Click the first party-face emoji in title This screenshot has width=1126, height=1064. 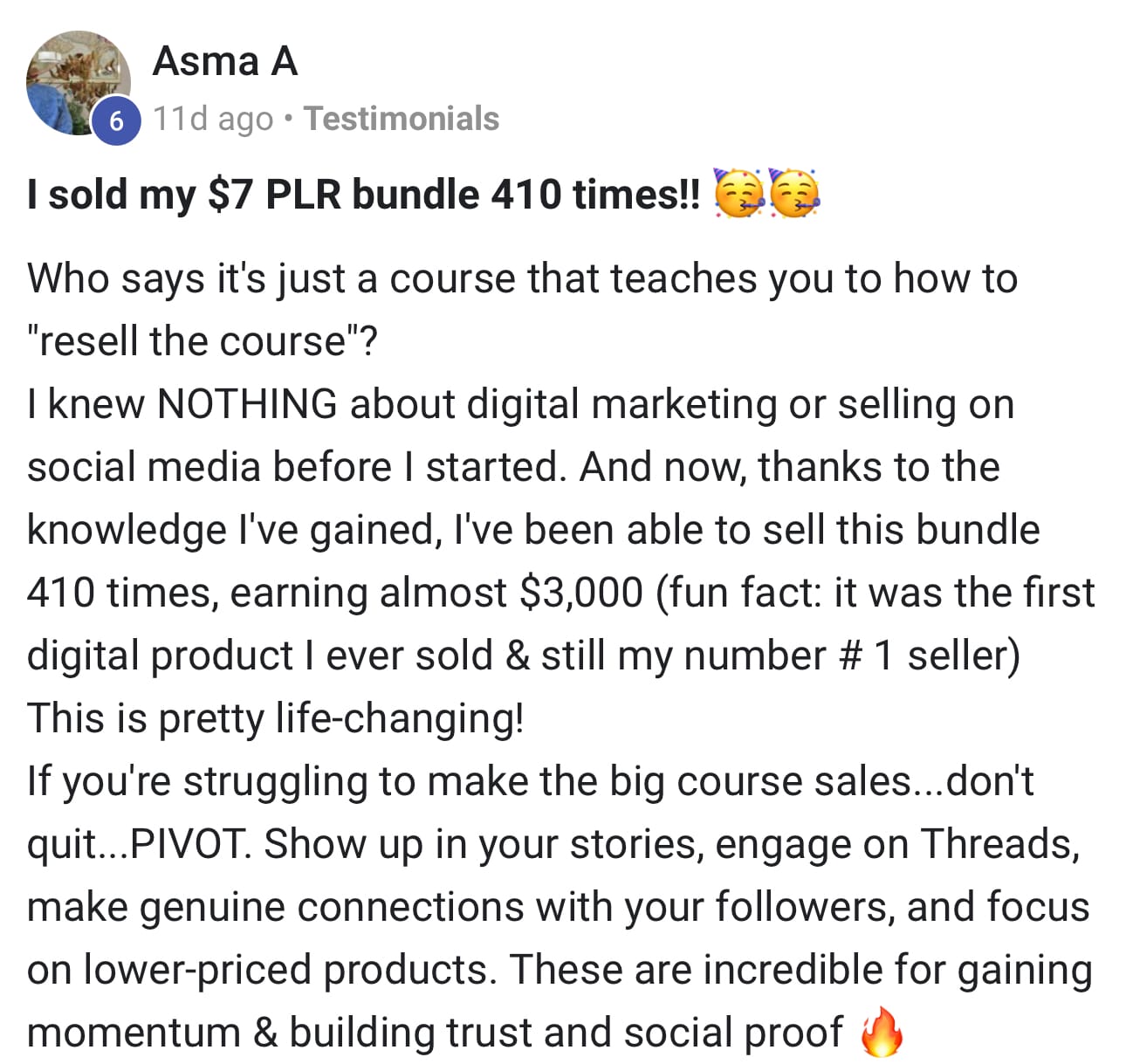pyautogui.click(x=739, y=193)
